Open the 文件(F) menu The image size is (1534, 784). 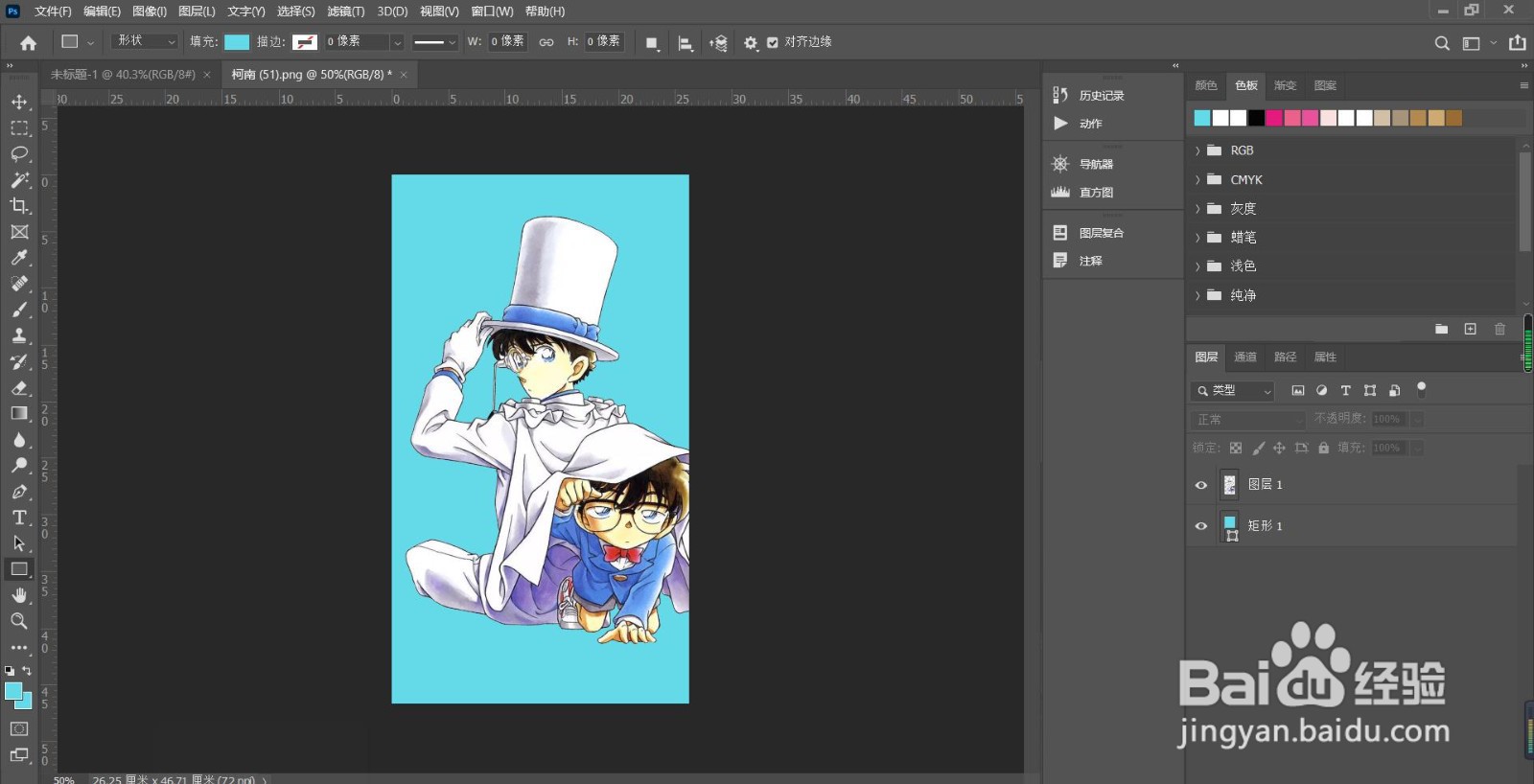point(53,12)
